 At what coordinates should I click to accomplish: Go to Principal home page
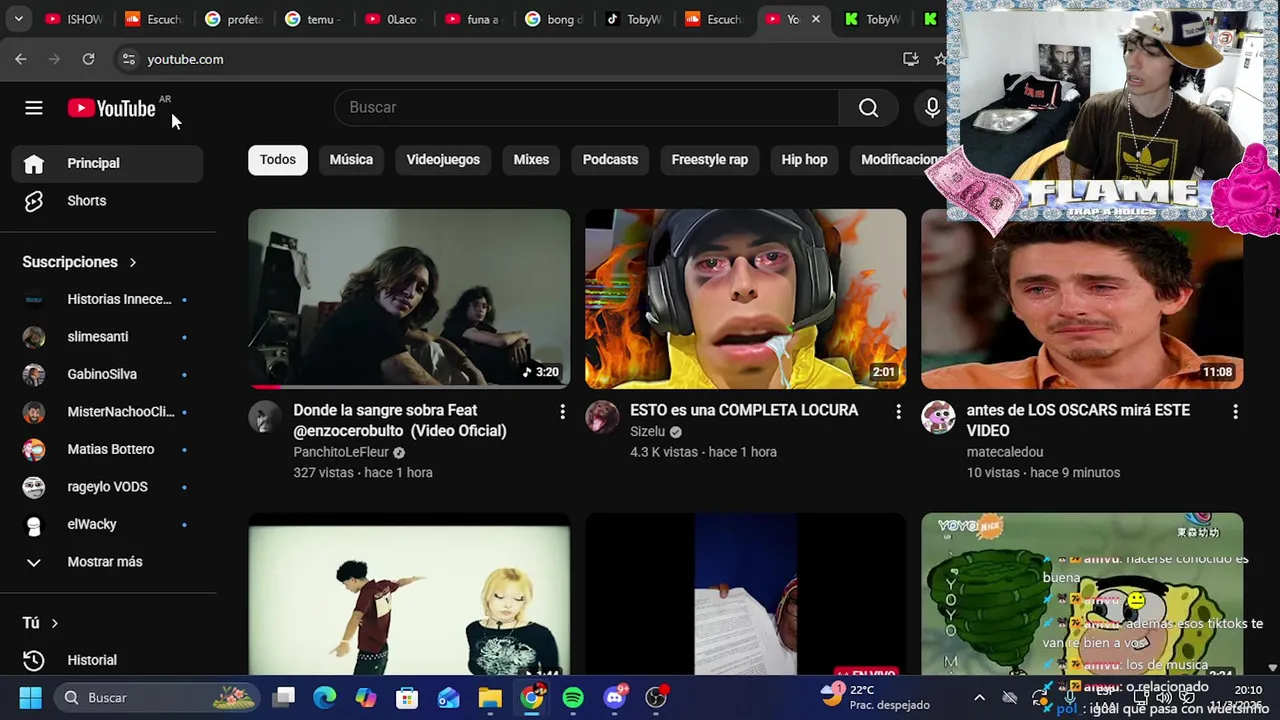(107, 163)
